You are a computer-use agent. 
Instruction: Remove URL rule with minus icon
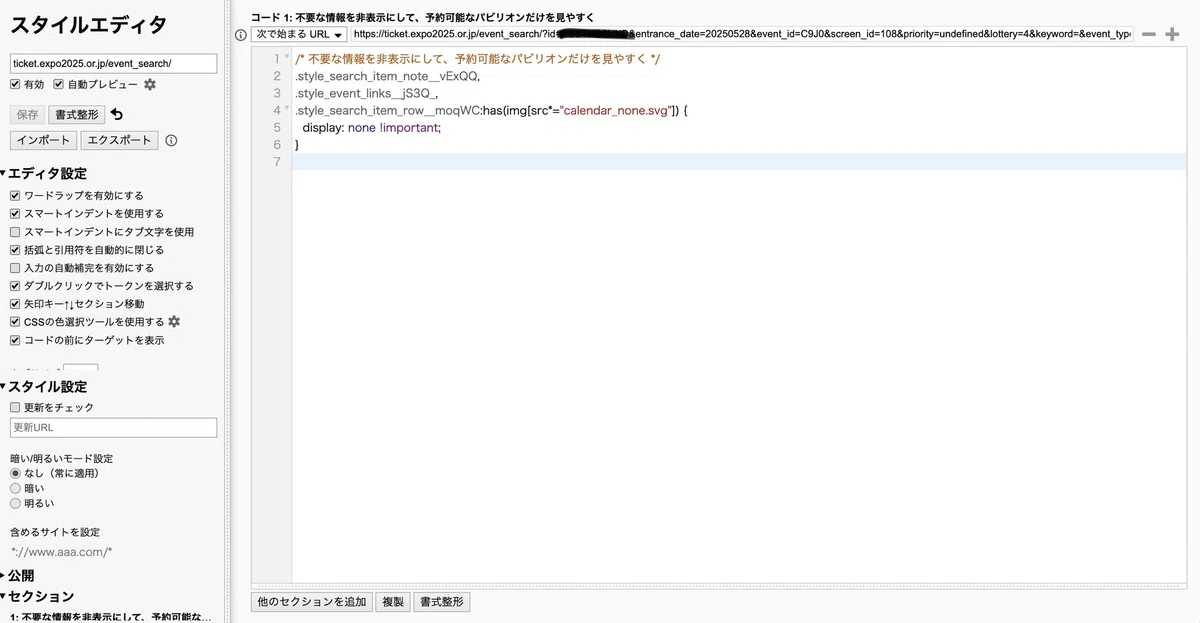(1149, 34)
